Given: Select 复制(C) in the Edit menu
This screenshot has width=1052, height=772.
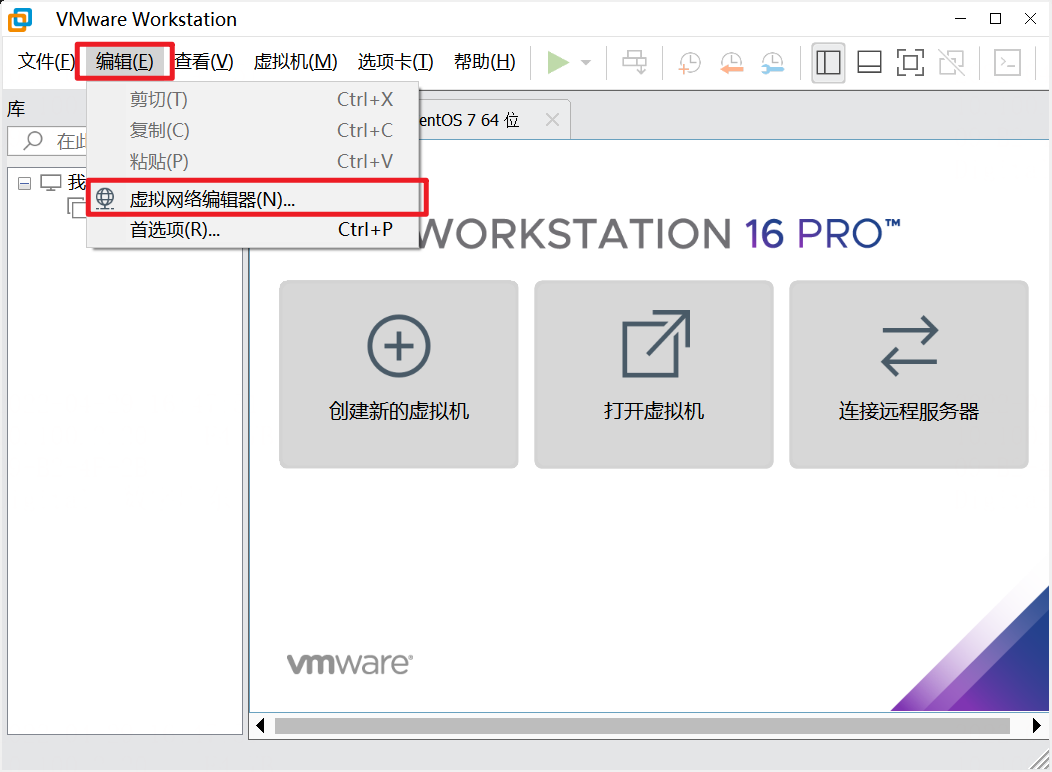Looking at the screenshot, I should point(253,130).
